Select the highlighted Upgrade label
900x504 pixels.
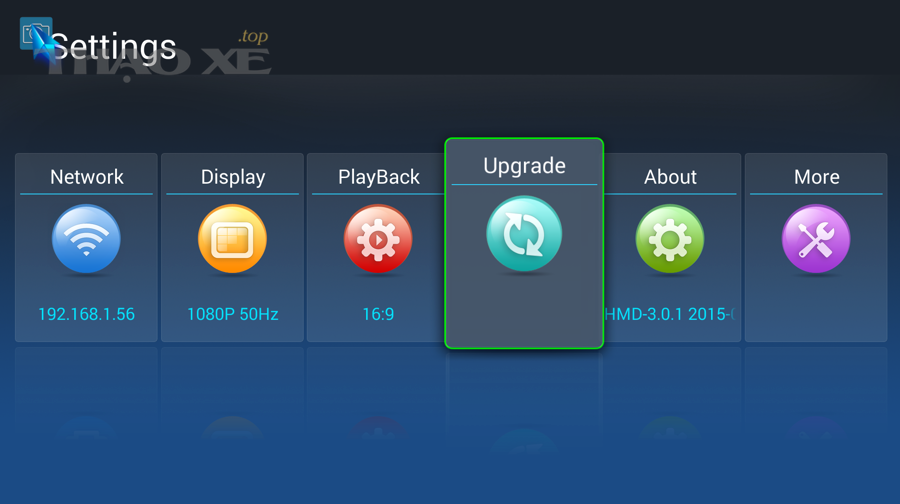[x=525, y=166]
